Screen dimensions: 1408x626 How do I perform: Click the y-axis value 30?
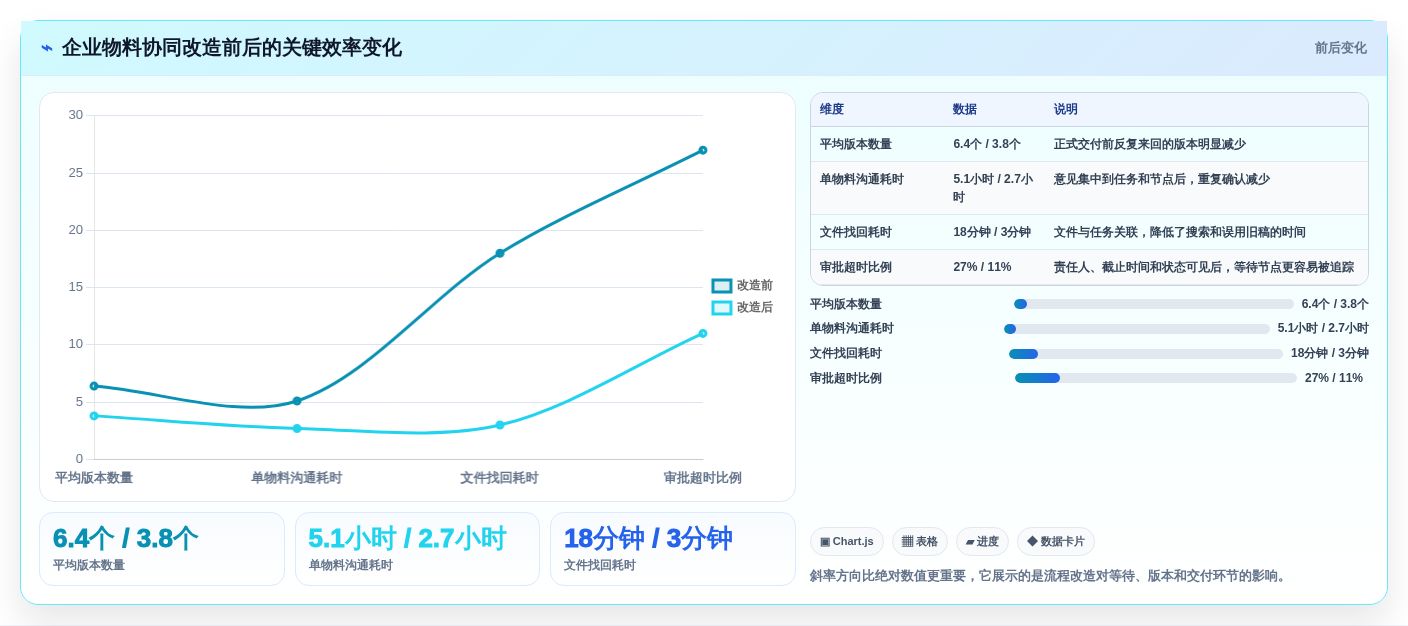(x=76, y=115)
